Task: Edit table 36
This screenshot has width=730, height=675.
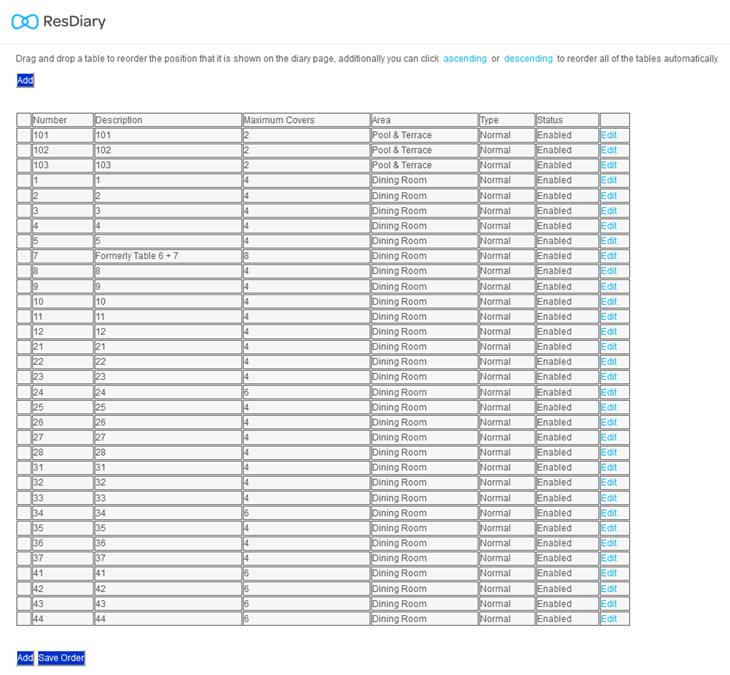Action: tap(608, 543)
